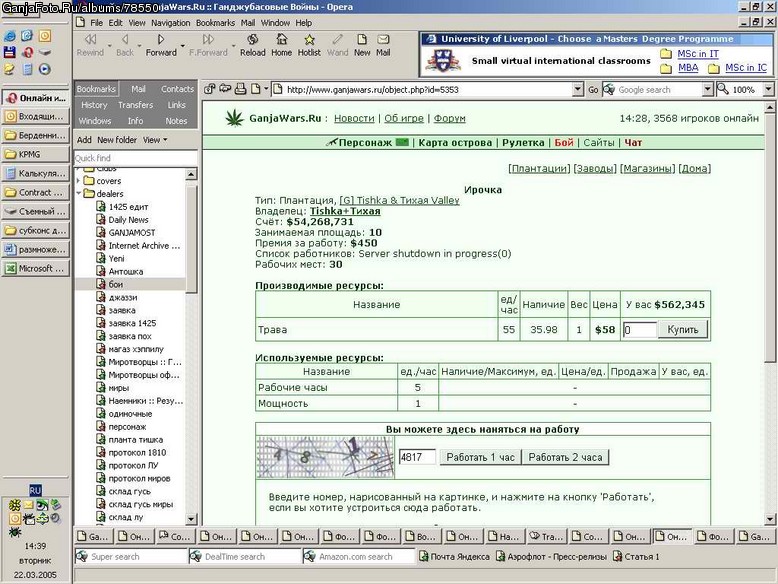Viewport: 778px width, 584px height.
Task: Click 'Add' in the bookmarks panel
Action: click(x=84, y=140)
